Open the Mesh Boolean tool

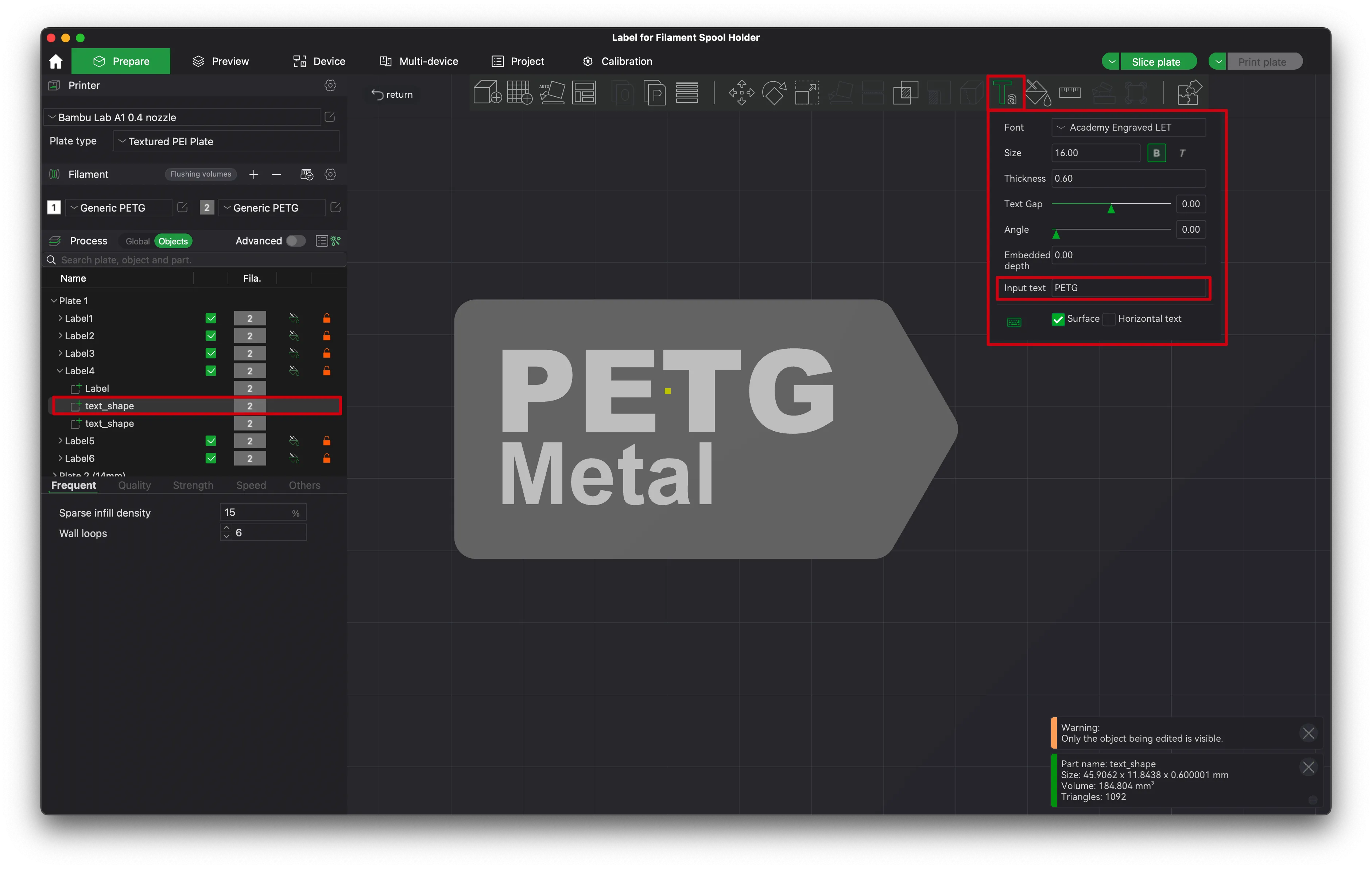tap(906, 92)
